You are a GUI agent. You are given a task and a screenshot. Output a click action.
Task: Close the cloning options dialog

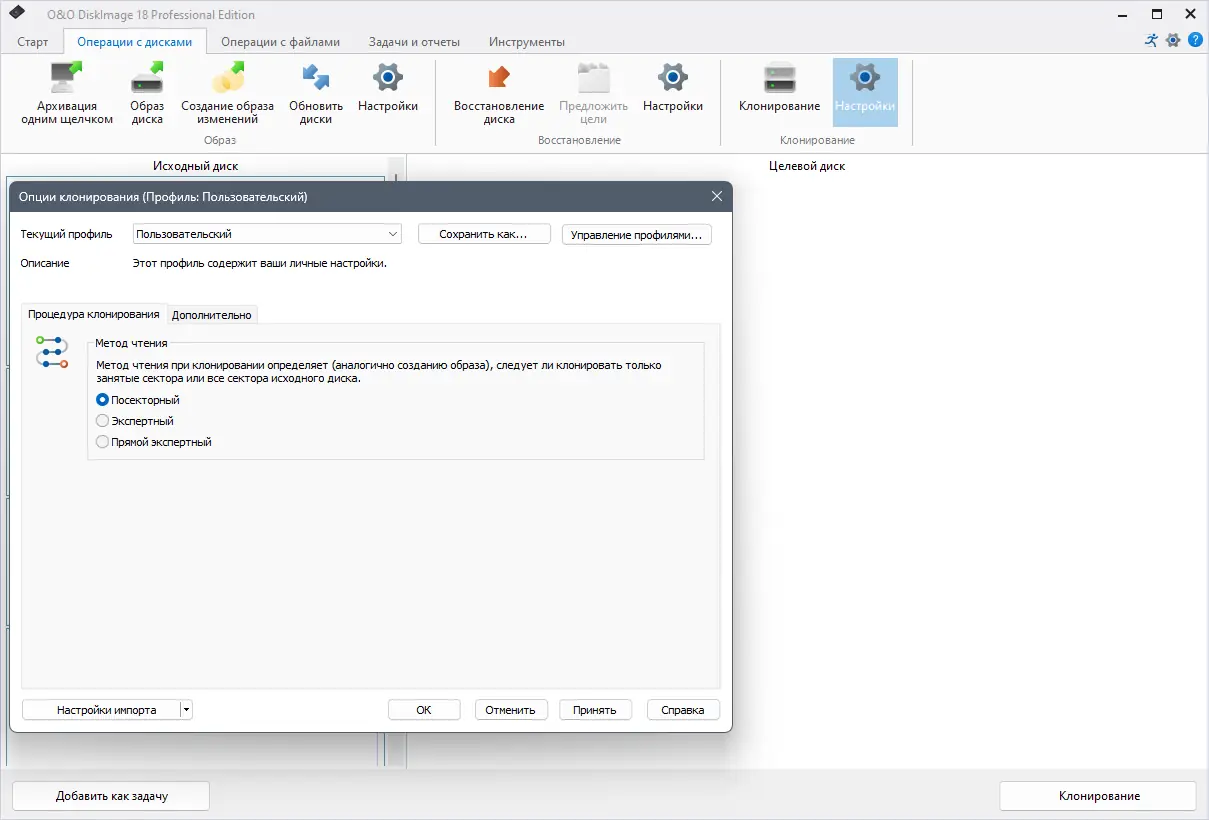tap(716, 197)
